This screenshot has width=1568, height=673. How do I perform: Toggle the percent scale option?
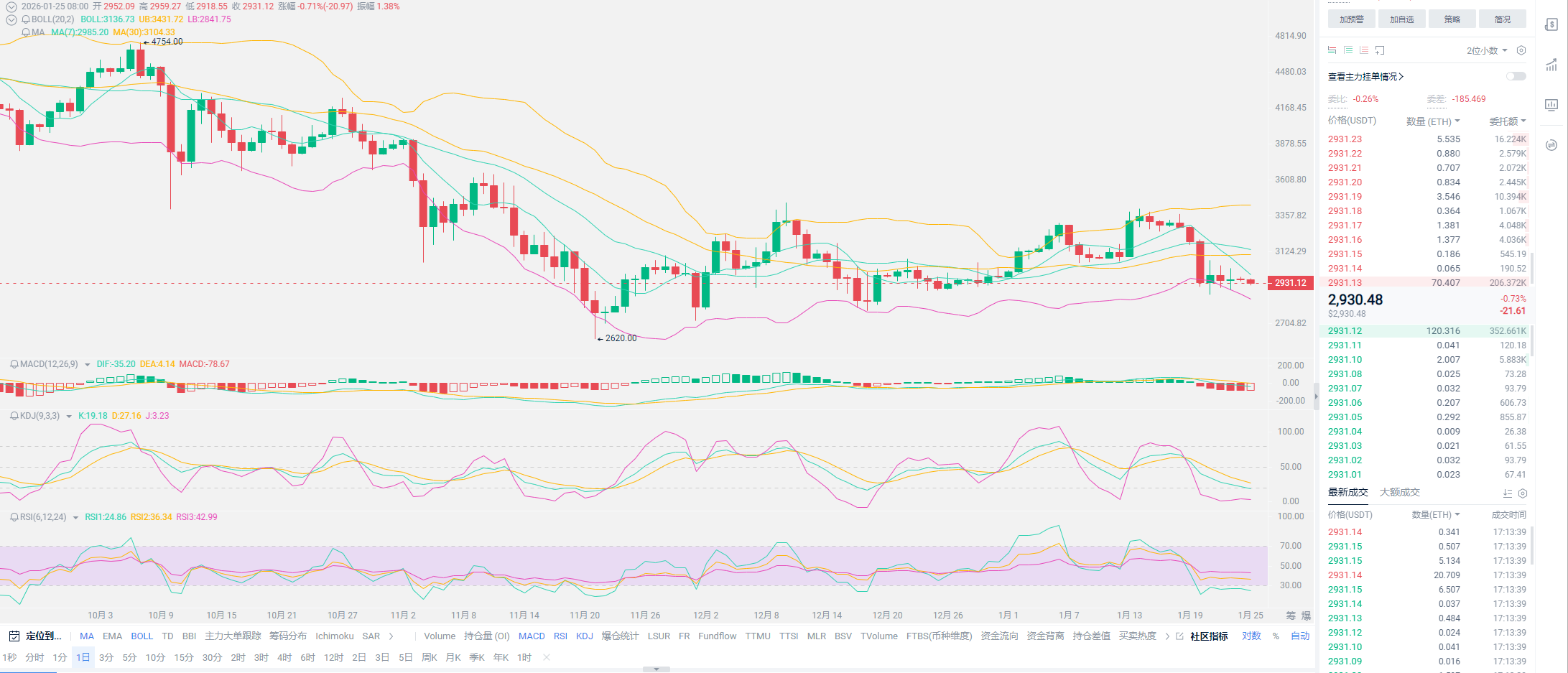[1276, 636]
